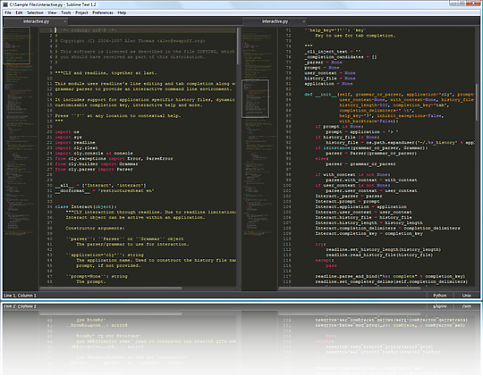Open the View menu
Viewport: 483px width, 376px height.
point(52,13)
